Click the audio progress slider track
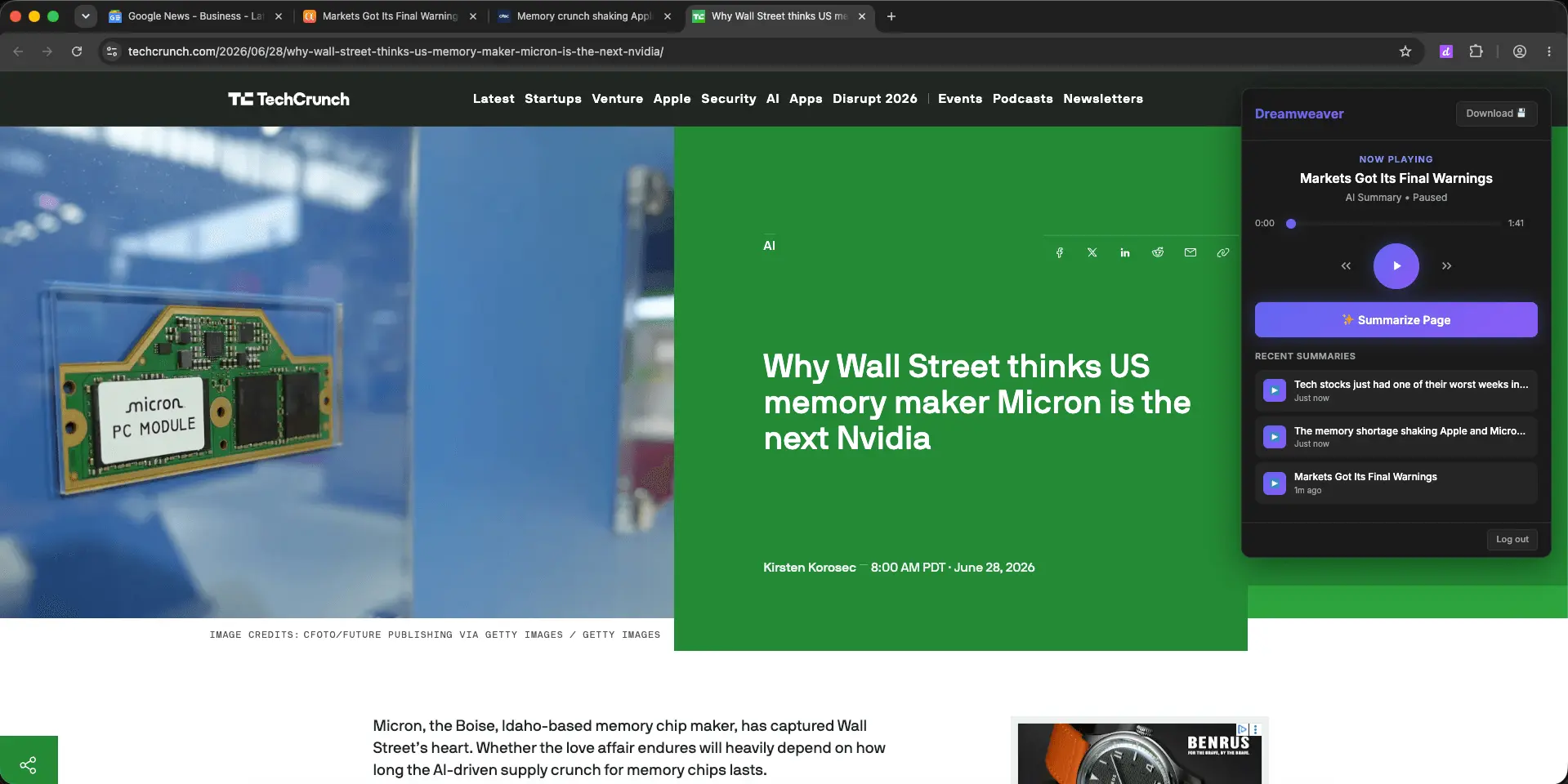Viewport: 1568px width, 784px height. pyautogui.click(x=1396, y=224)
